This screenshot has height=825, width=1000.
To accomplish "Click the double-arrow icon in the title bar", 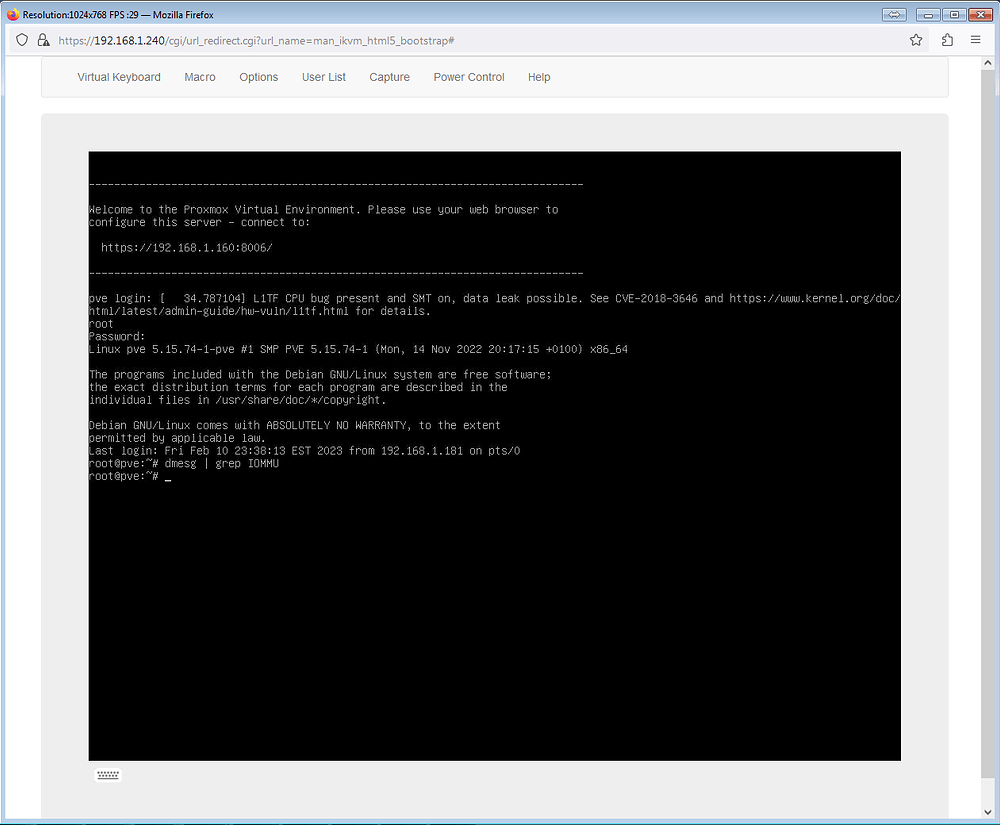I will coord(893,14).
